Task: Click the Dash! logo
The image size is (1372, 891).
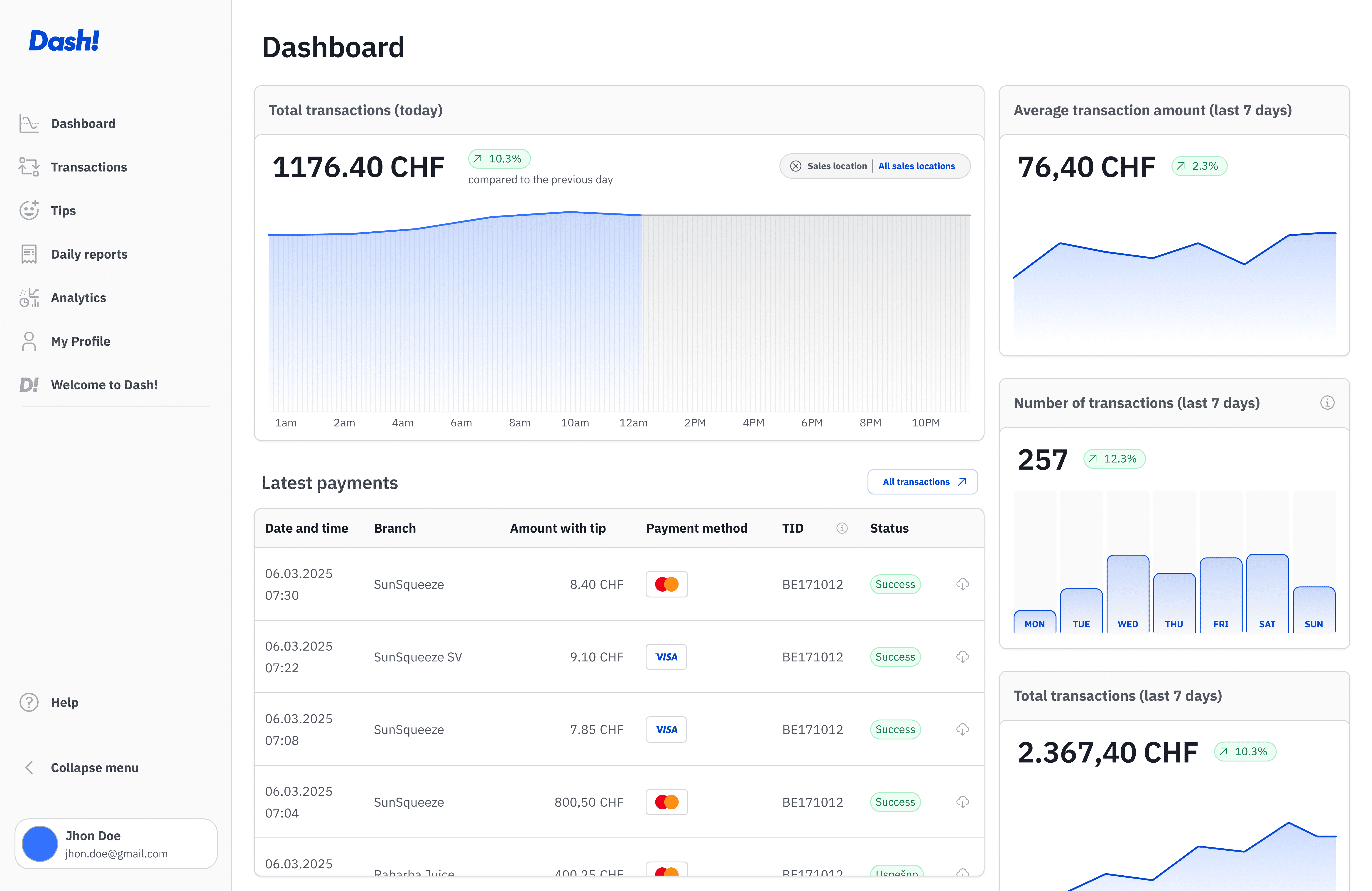Action: (x=64, y=41)
